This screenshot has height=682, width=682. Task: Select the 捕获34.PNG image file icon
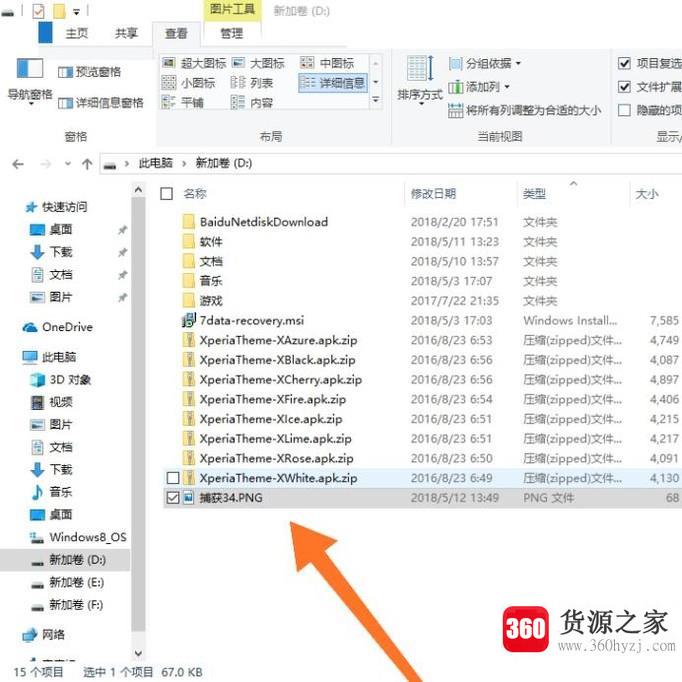click(x=189, y=498)
